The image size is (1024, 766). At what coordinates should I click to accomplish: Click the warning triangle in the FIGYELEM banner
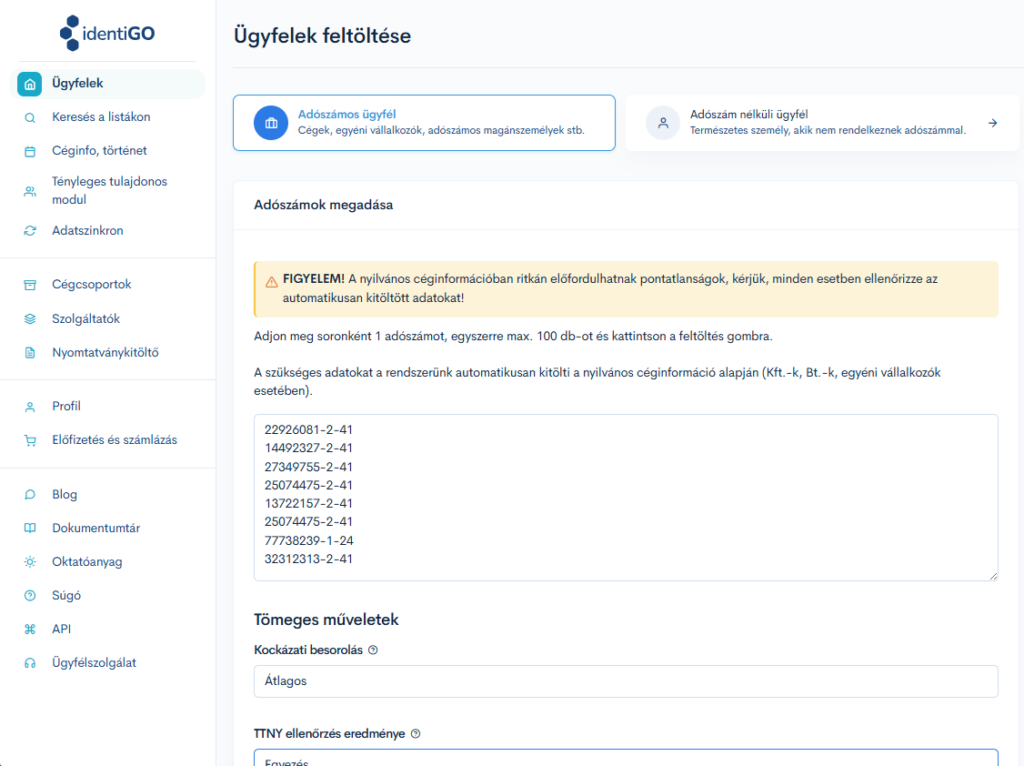tap(272, 282)
